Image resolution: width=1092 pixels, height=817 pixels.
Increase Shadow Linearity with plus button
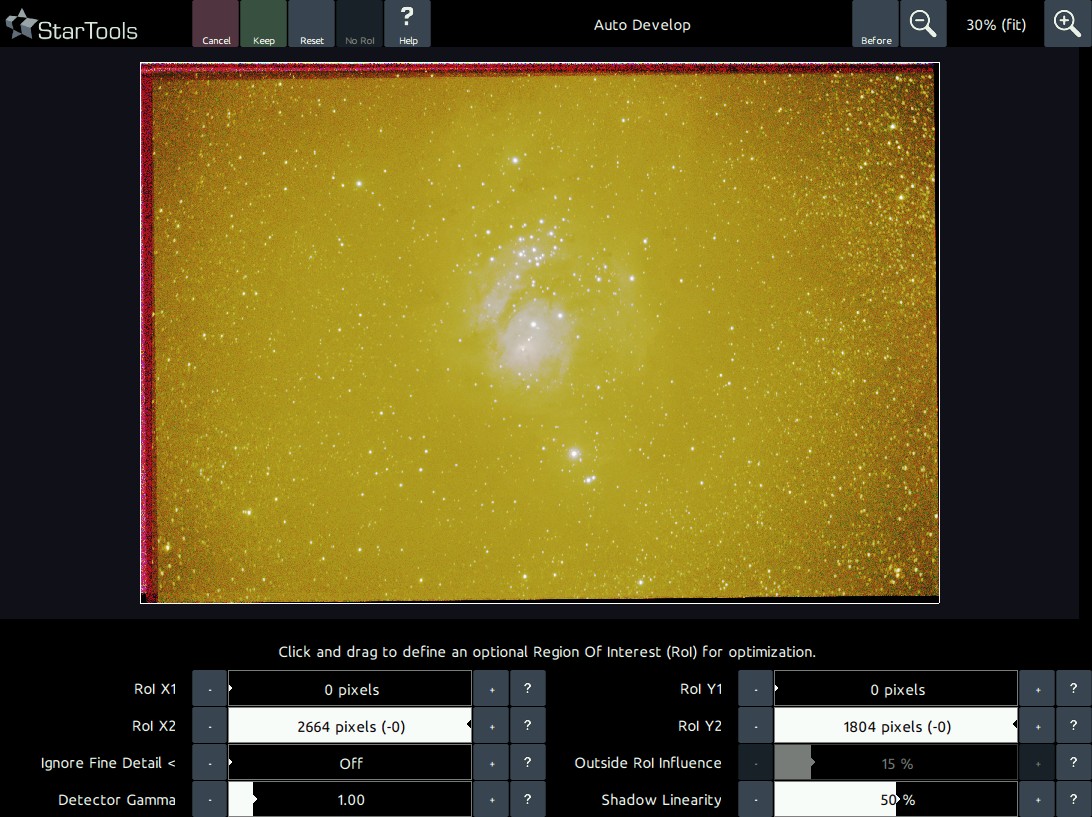[x=1037, y=800]
